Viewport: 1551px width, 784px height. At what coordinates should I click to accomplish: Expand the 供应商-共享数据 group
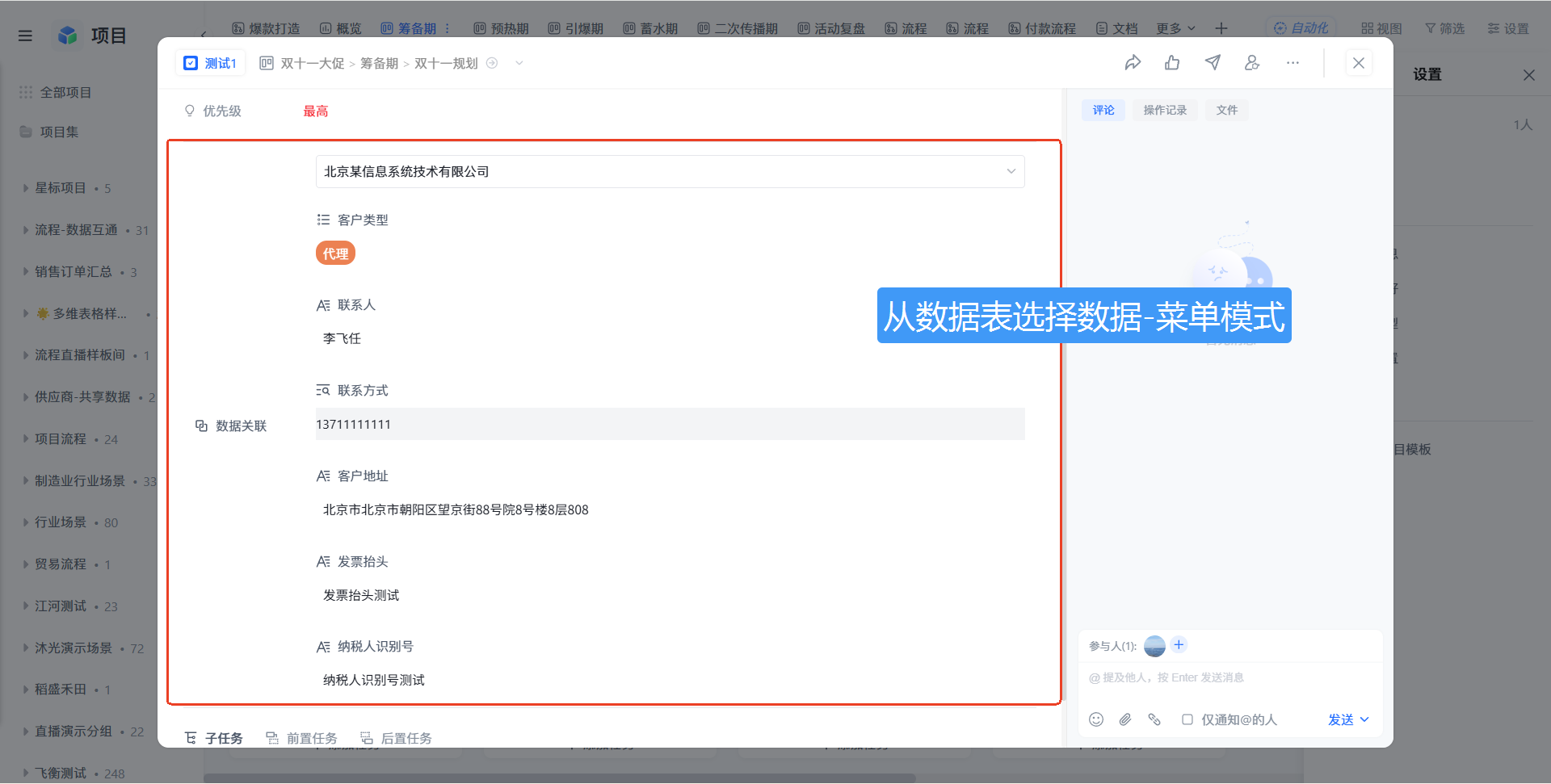click(26, 396)
